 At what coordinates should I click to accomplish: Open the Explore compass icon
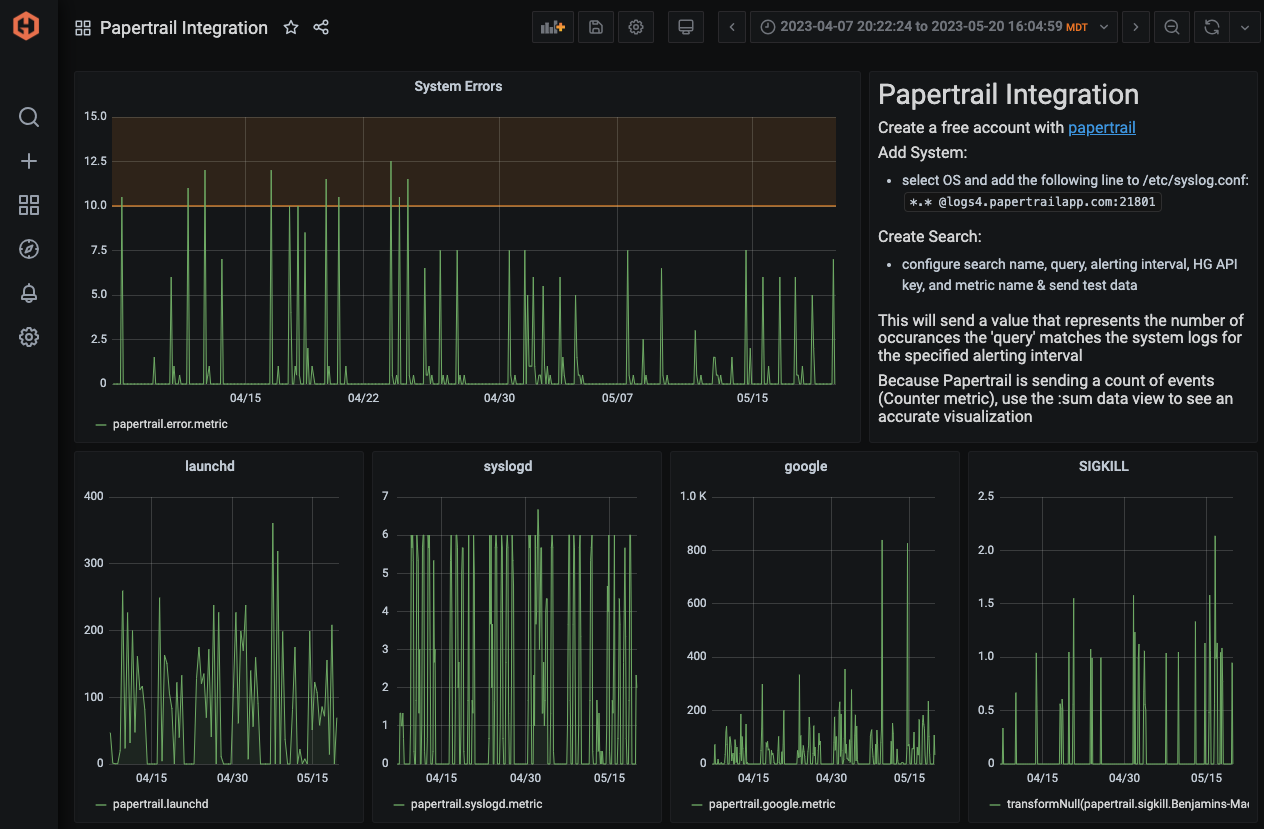coord(29,249)
